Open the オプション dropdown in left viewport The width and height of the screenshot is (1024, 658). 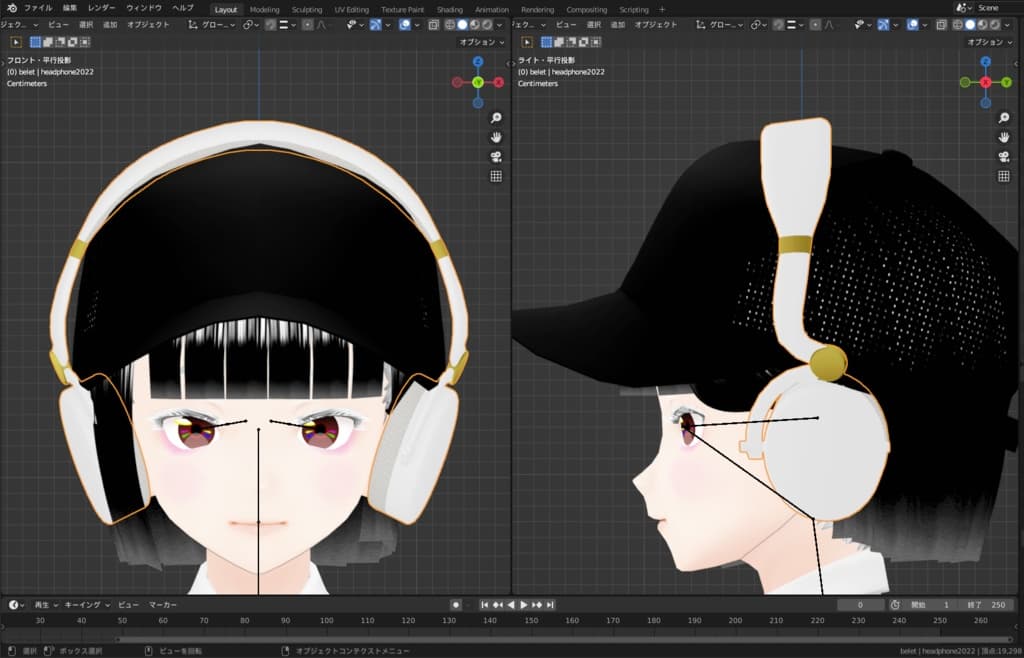(482, 42)
